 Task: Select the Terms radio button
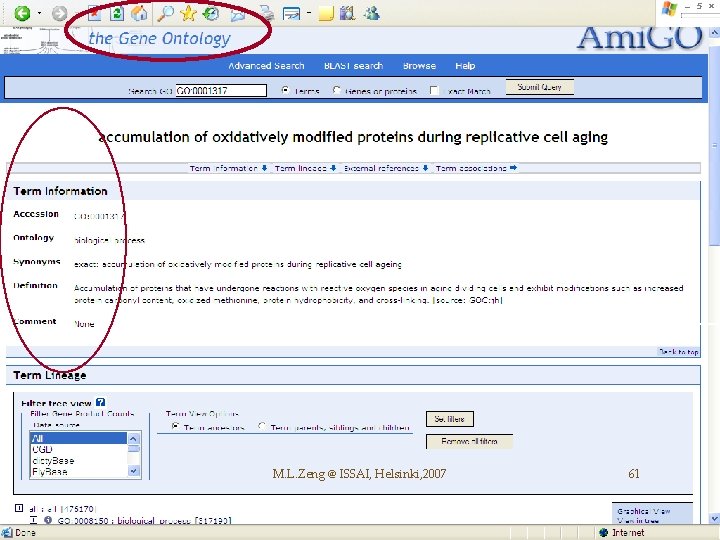pyautogui.click(x=286, y=90)
